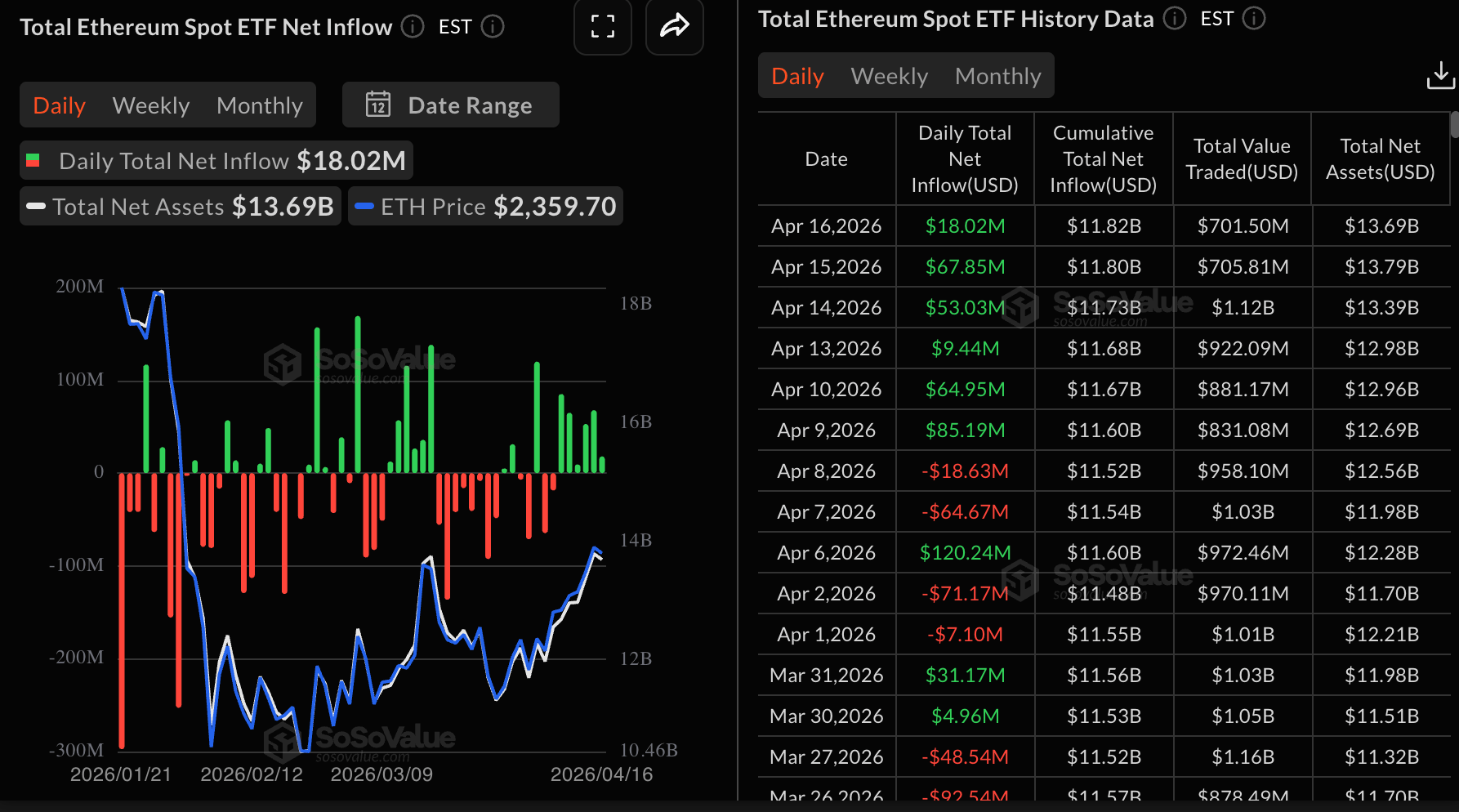This screenshot has width=1459, height=812.
Task: Click the Apr 16,2026 date row
Action: coord(826,226)
